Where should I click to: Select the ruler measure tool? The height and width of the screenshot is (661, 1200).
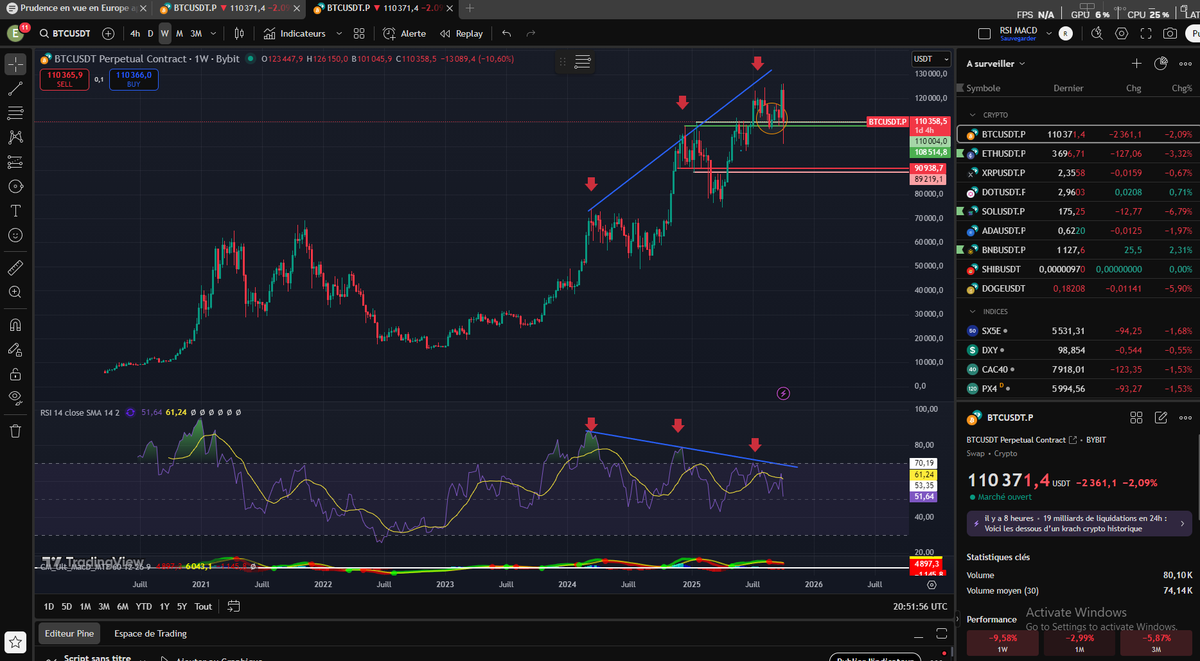coord(15,267)
